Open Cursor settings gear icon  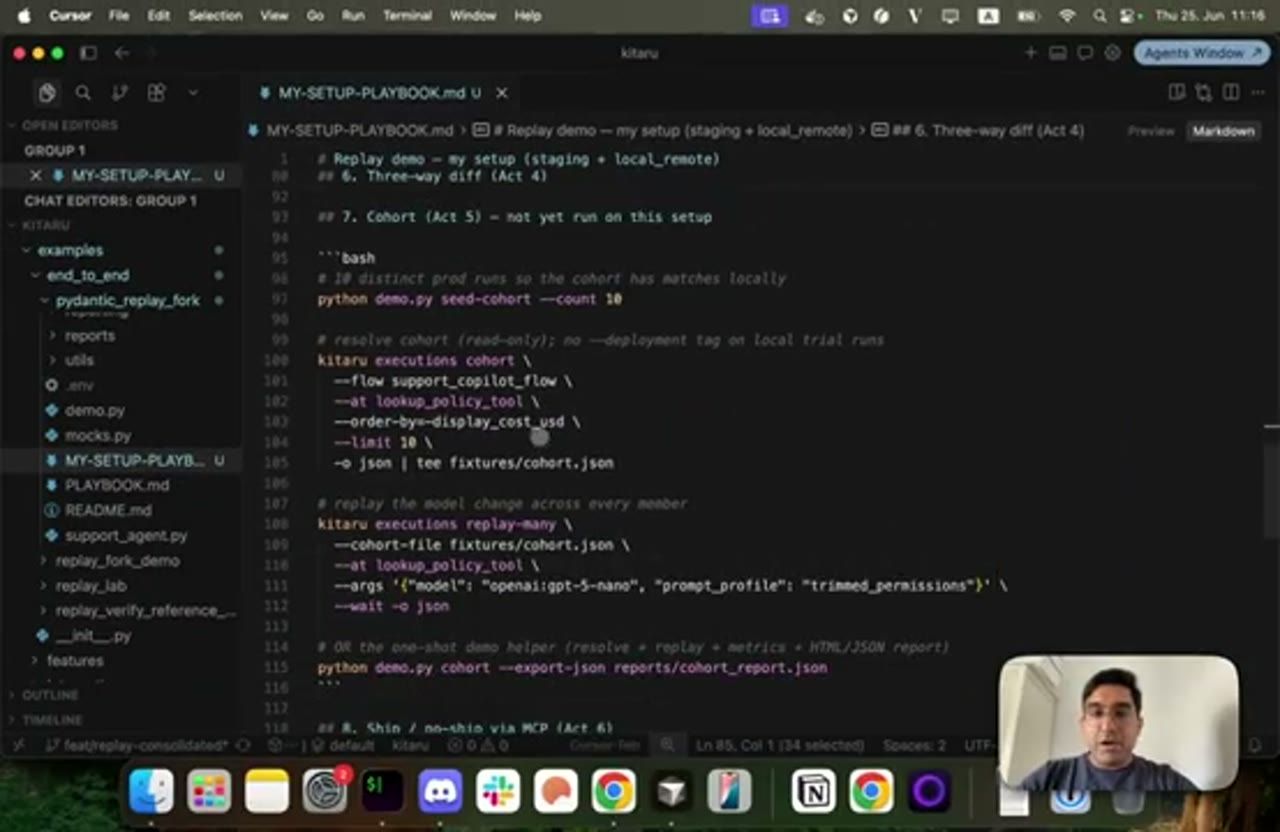(1112, 53)
